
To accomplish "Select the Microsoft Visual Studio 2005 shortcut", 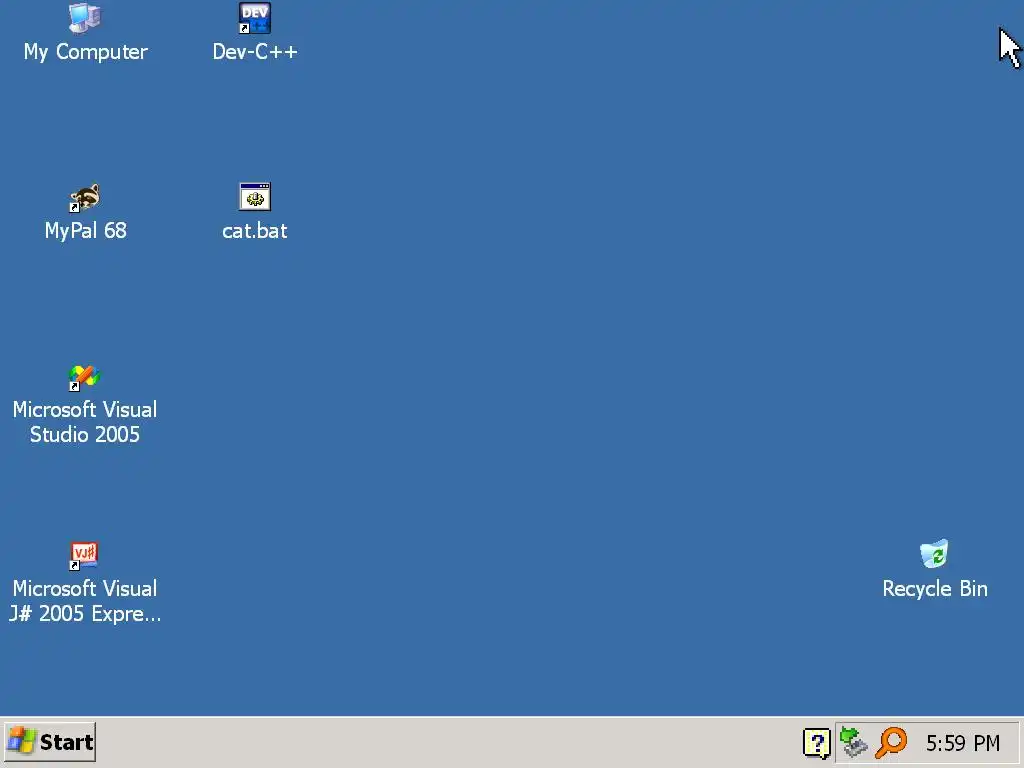I will click(85, 377).
